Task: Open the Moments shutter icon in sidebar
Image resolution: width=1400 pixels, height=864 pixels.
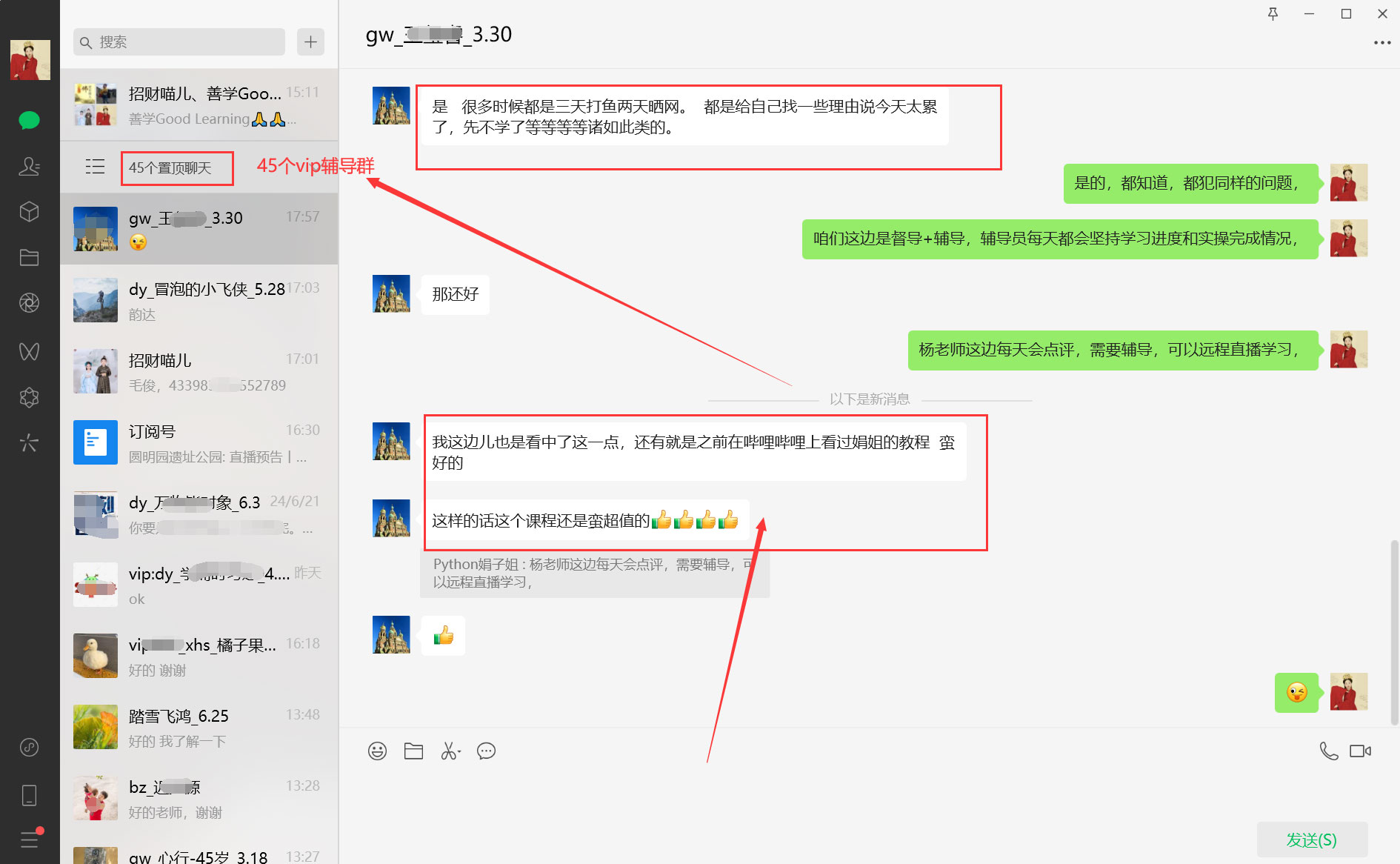Action: point(29,303)
